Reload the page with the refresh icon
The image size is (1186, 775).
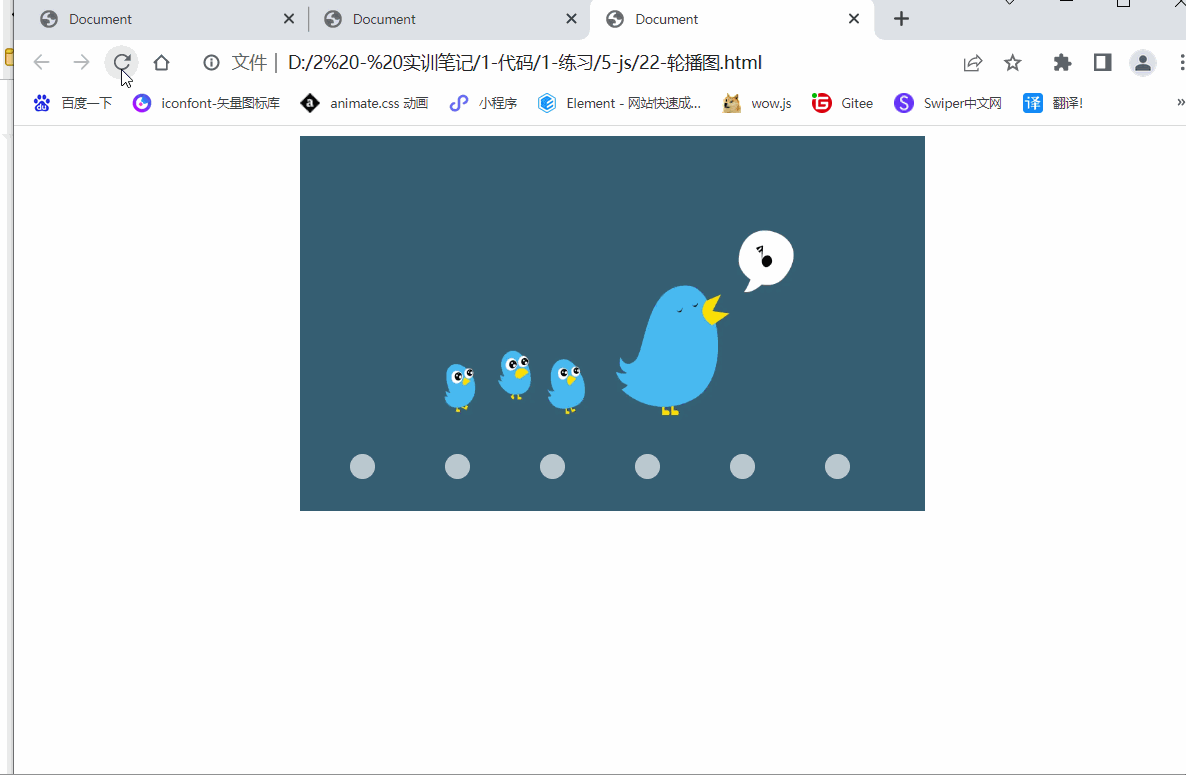pos(122,63)
